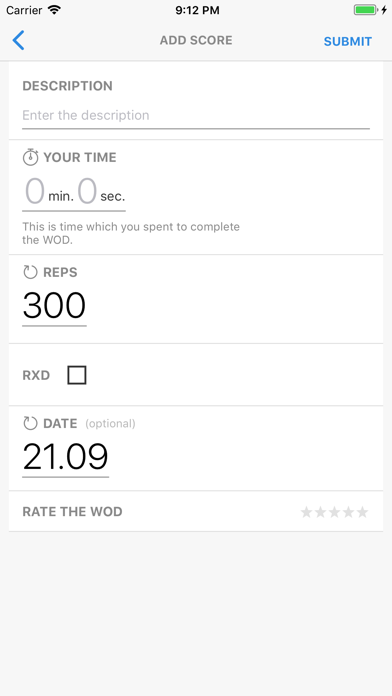Select the second rating star
Viewport: 392px width, 696px height.
[321, 512]
